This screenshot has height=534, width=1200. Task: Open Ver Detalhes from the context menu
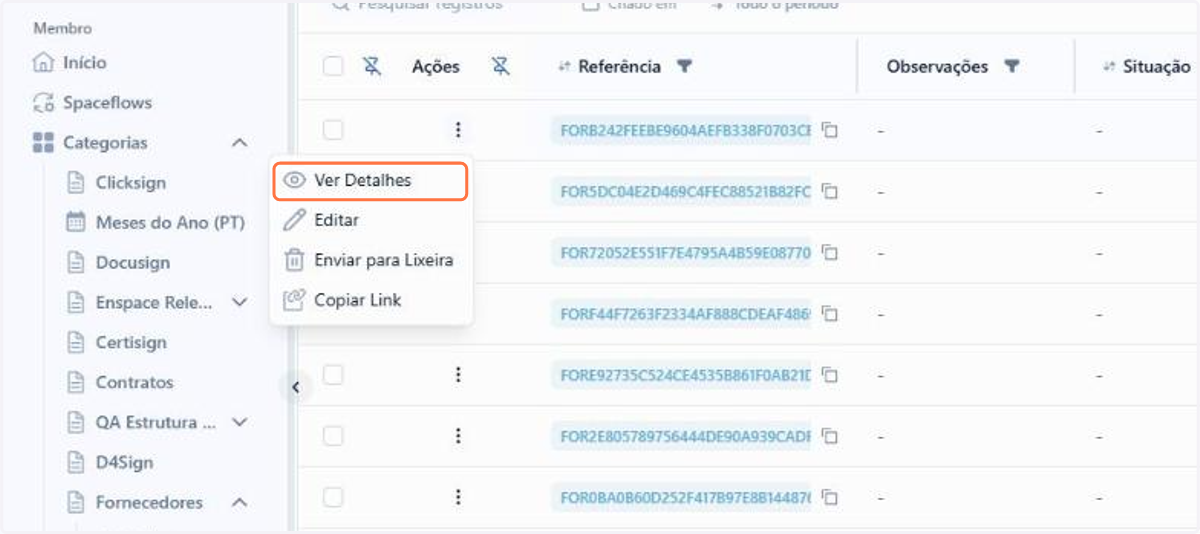(x=370, y=181)
